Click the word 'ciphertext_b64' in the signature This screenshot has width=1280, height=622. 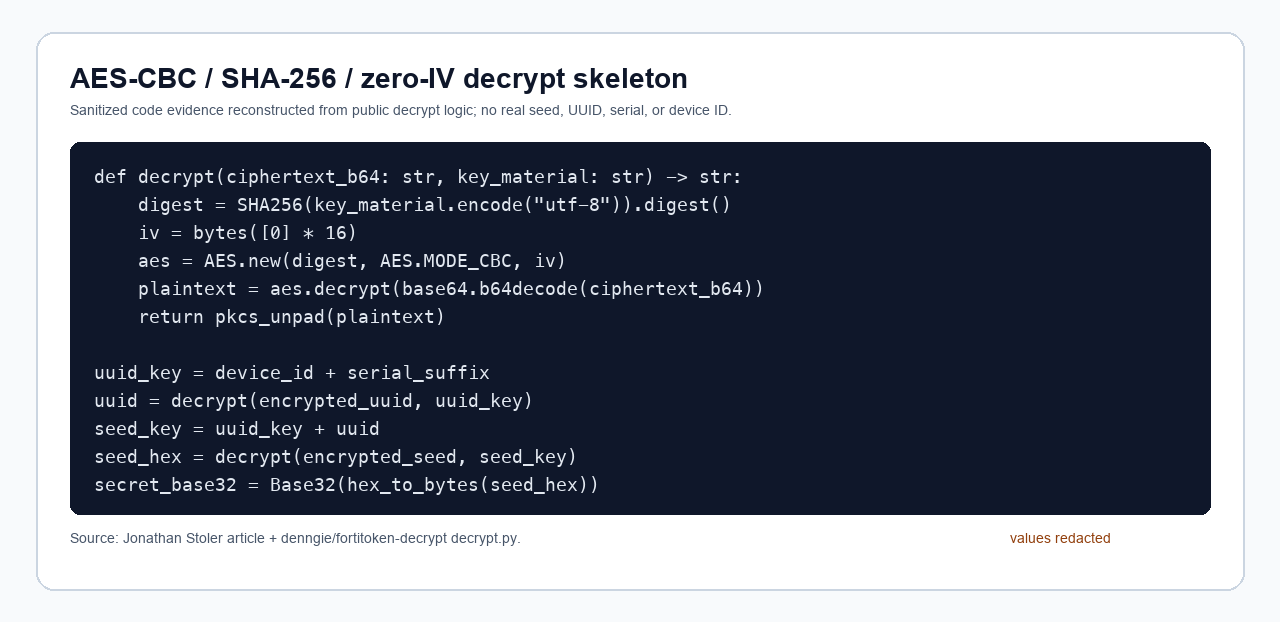point(303,177)
